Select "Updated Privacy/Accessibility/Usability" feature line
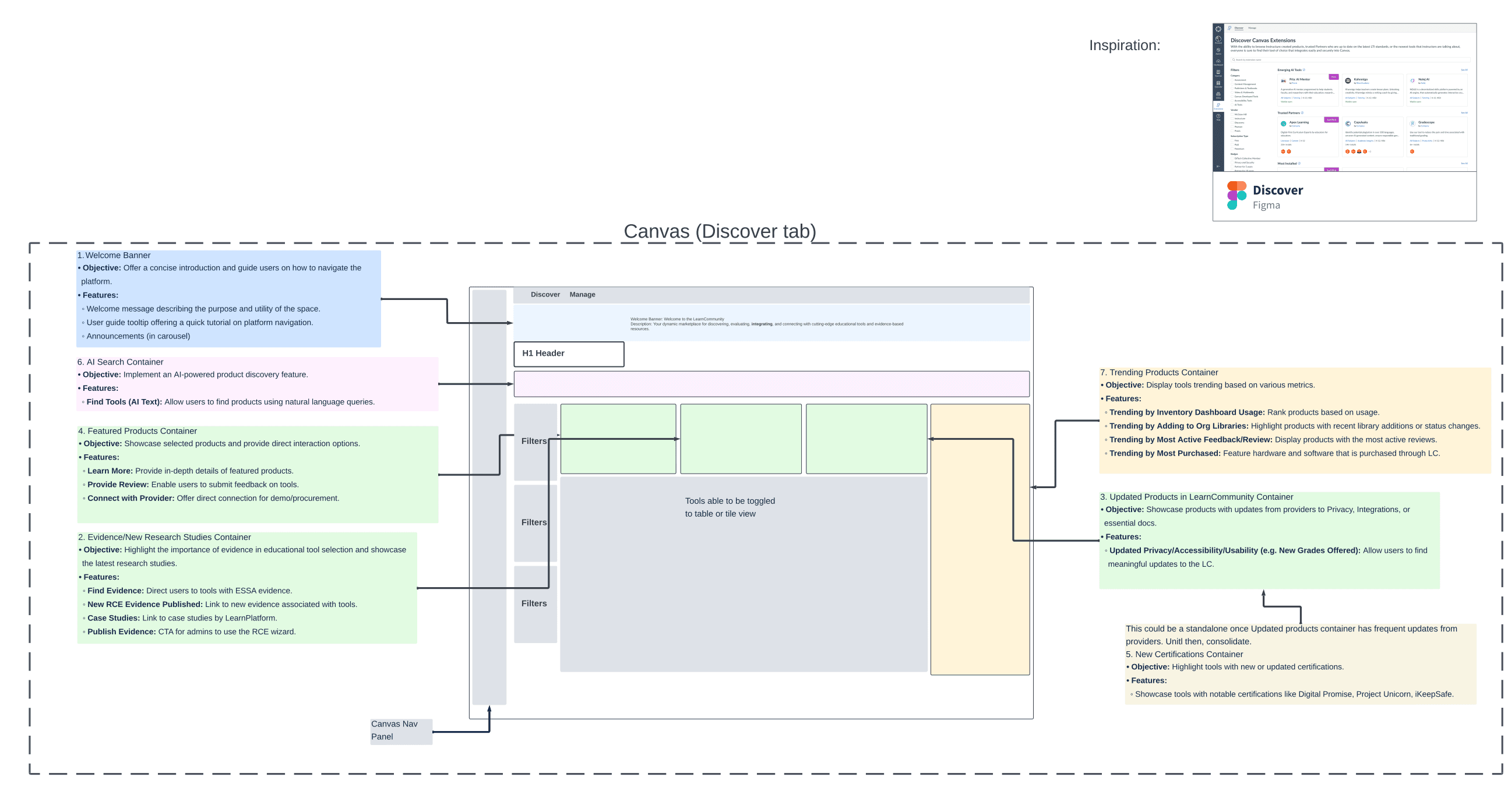The image size is (1508, 812). pos(1266,557)
